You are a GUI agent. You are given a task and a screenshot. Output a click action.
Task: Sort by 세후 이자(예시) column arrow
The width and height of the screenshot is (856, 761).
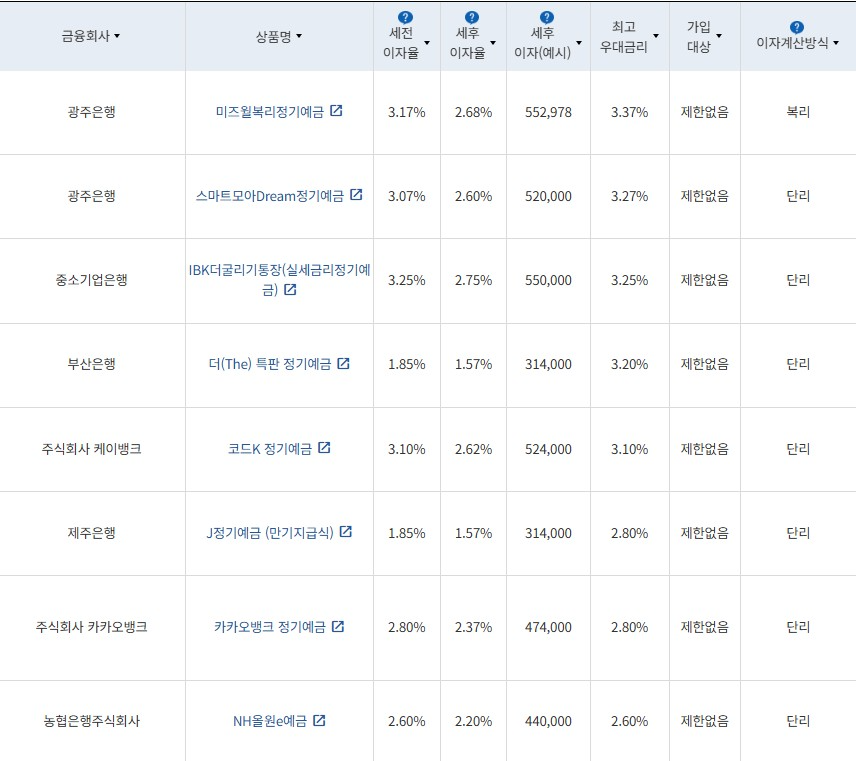tap(579, 43)
